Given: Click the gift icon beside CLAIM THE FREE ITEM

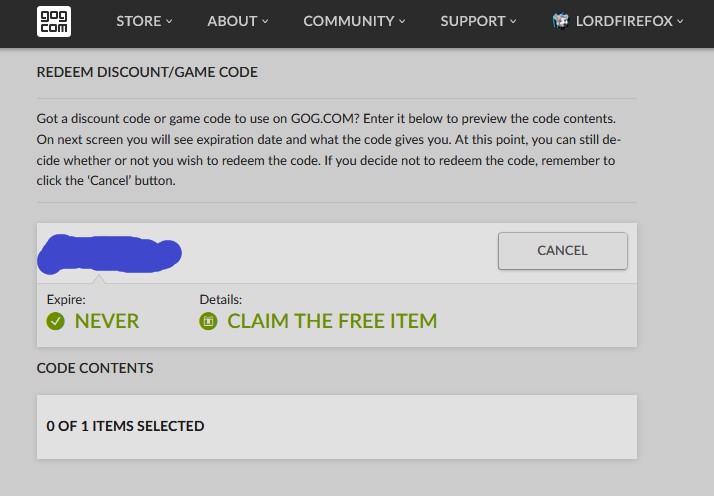Looking at the screenshot, I should pyautogui.click(x=208, y=321).
